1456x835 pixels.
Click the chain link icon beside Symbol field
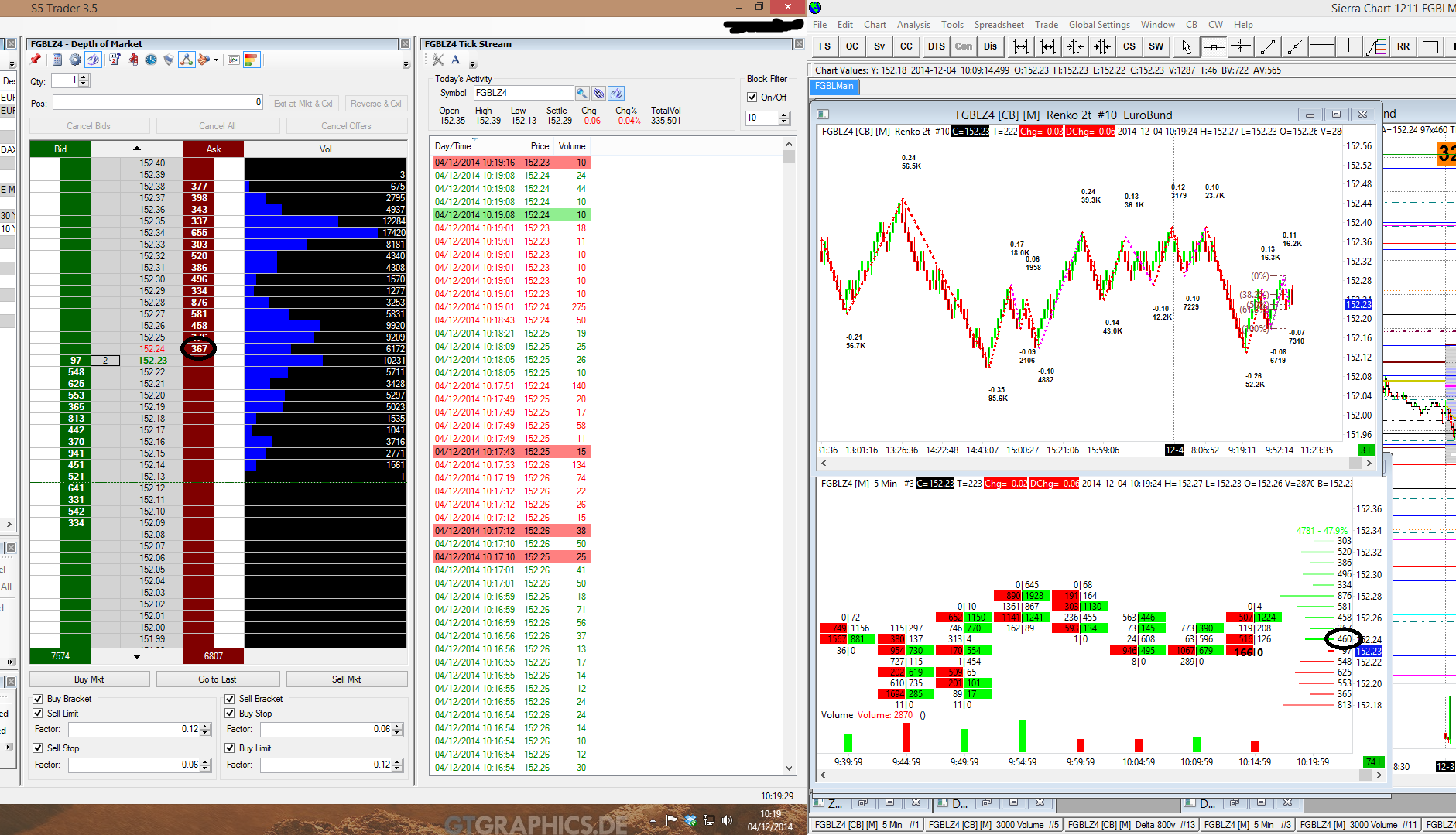[x=599, y=93]
